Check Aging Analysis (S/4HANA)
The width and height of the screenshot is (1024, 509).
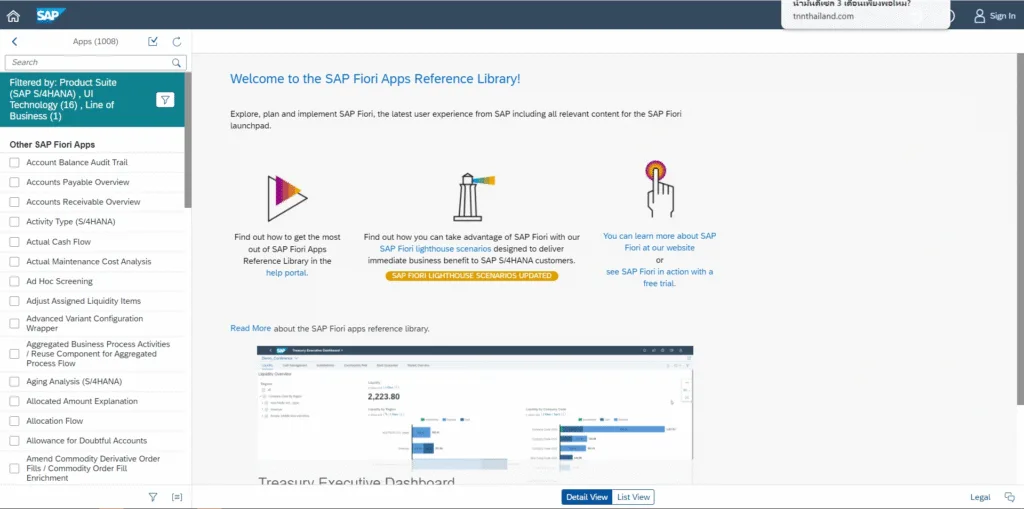coord(14,382)
